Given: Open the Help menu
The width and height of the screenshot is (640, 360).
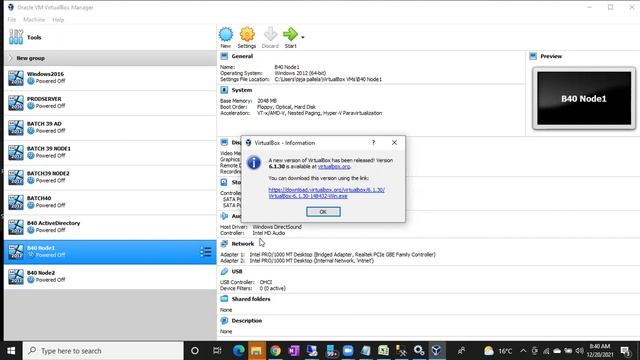Looking at the screenshot, I should 58,20.
